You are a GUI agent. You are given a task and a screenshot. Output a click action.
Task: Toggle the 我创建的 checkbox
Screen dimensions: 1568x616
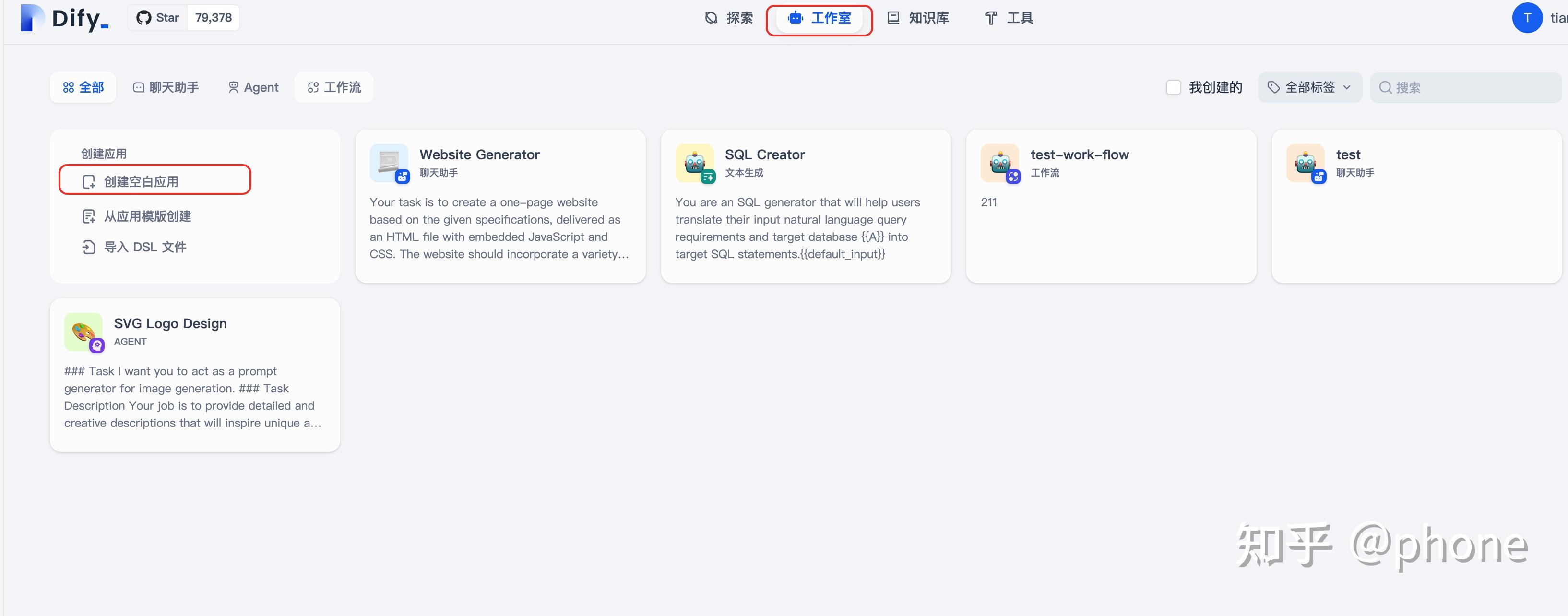pos(1173,88)
